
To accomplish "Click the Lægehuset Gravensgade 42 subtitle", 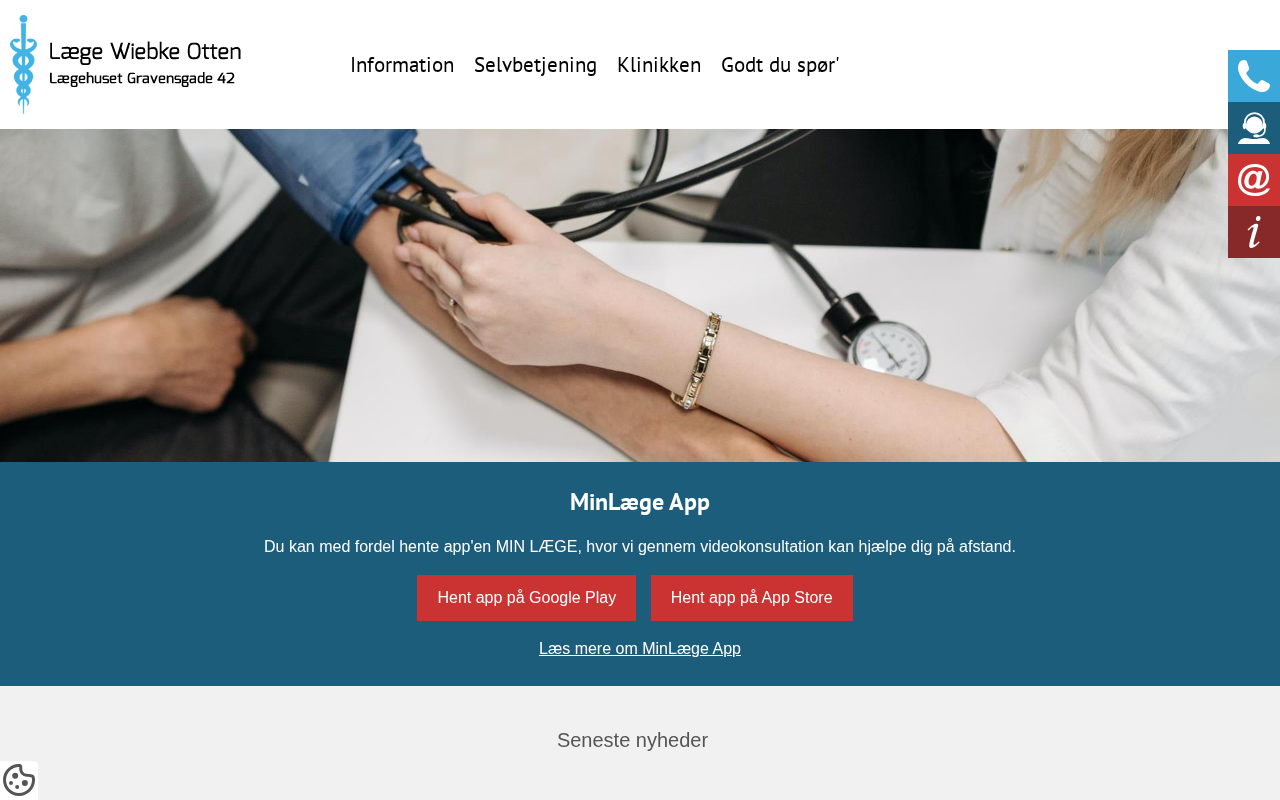I will pyautogui.click(x=142, y=78).
